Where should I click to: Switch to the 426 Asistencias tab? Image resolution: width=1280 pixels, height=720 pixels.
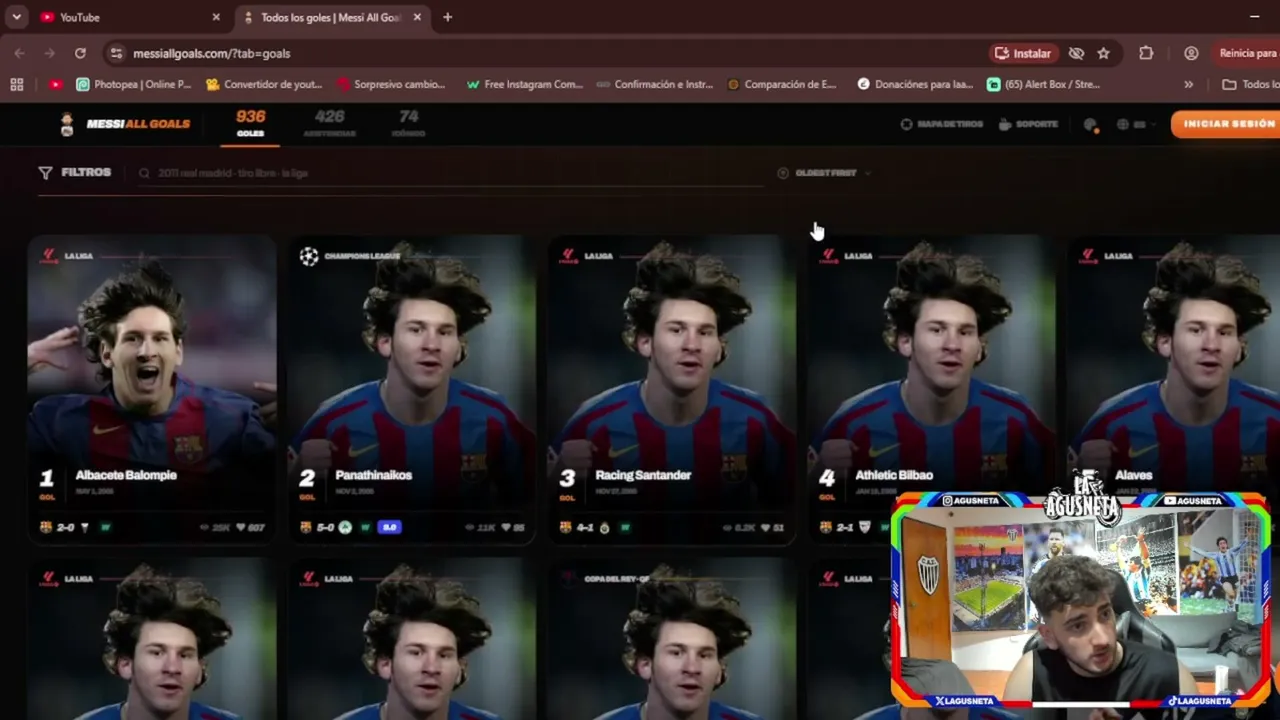point(329,124)
